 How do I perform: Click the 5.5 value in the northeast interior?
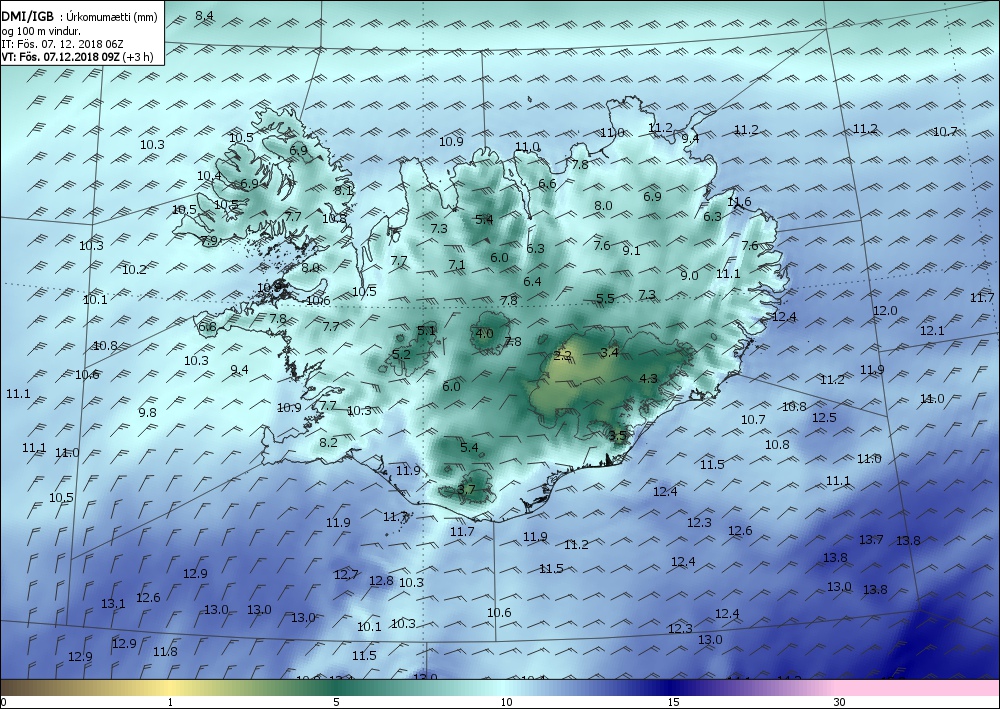605,298
